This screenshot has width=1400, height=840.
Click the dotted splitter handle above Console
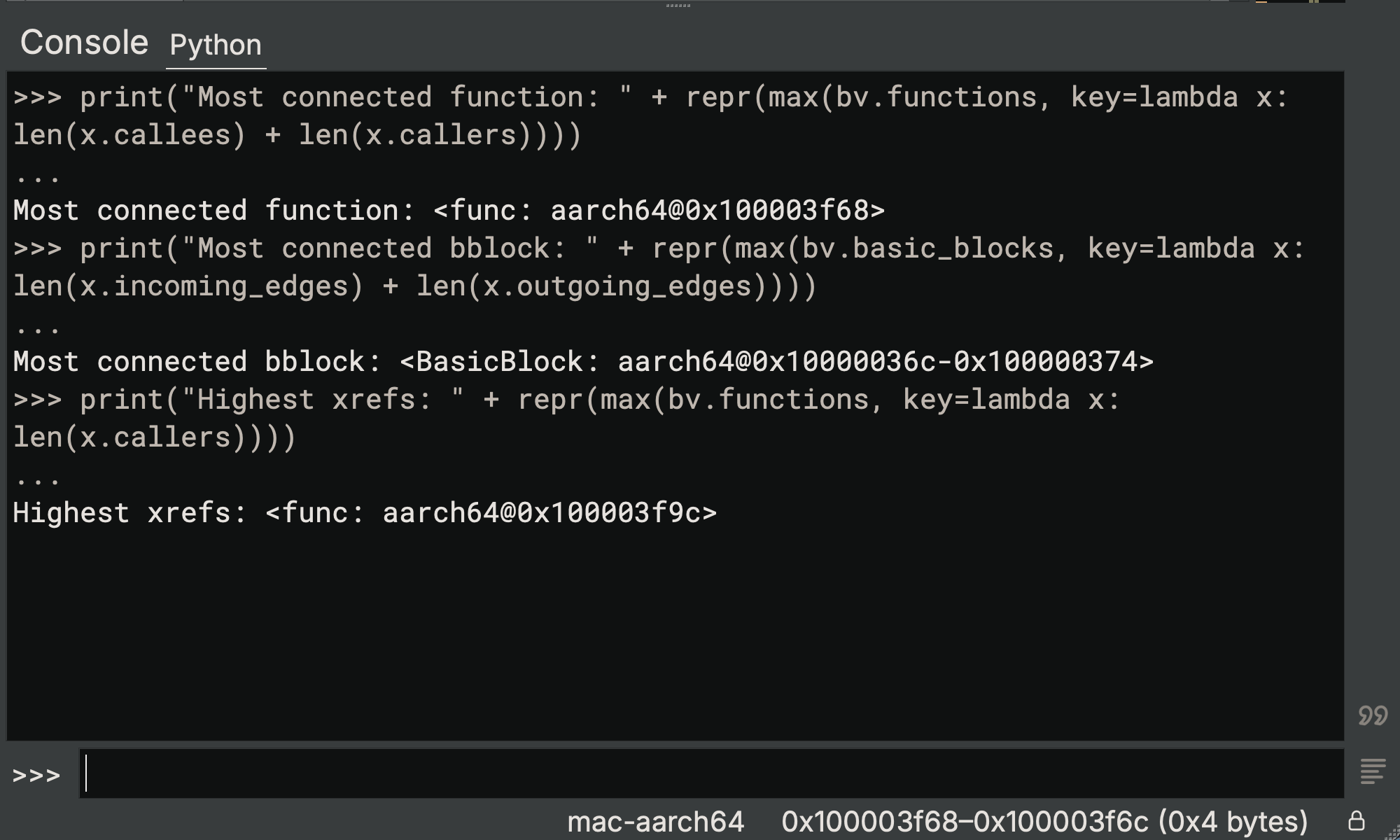678,6
